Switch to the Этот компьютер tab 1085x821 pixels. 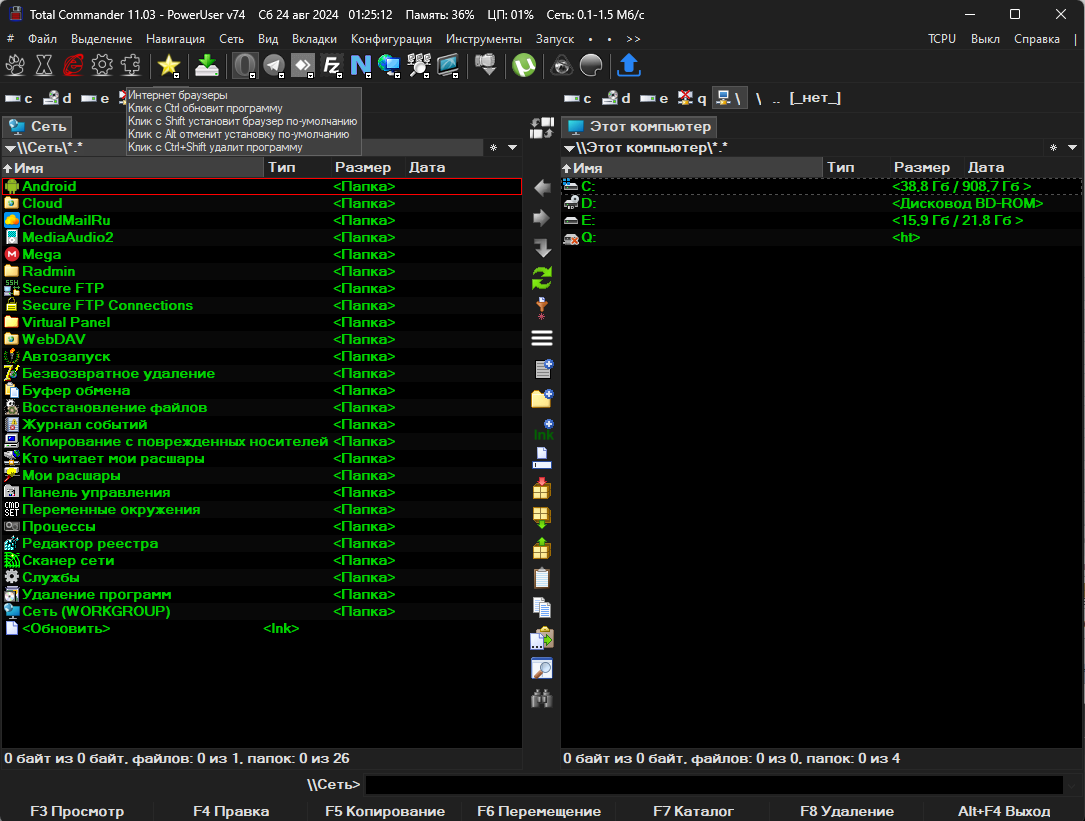point(640,127)
